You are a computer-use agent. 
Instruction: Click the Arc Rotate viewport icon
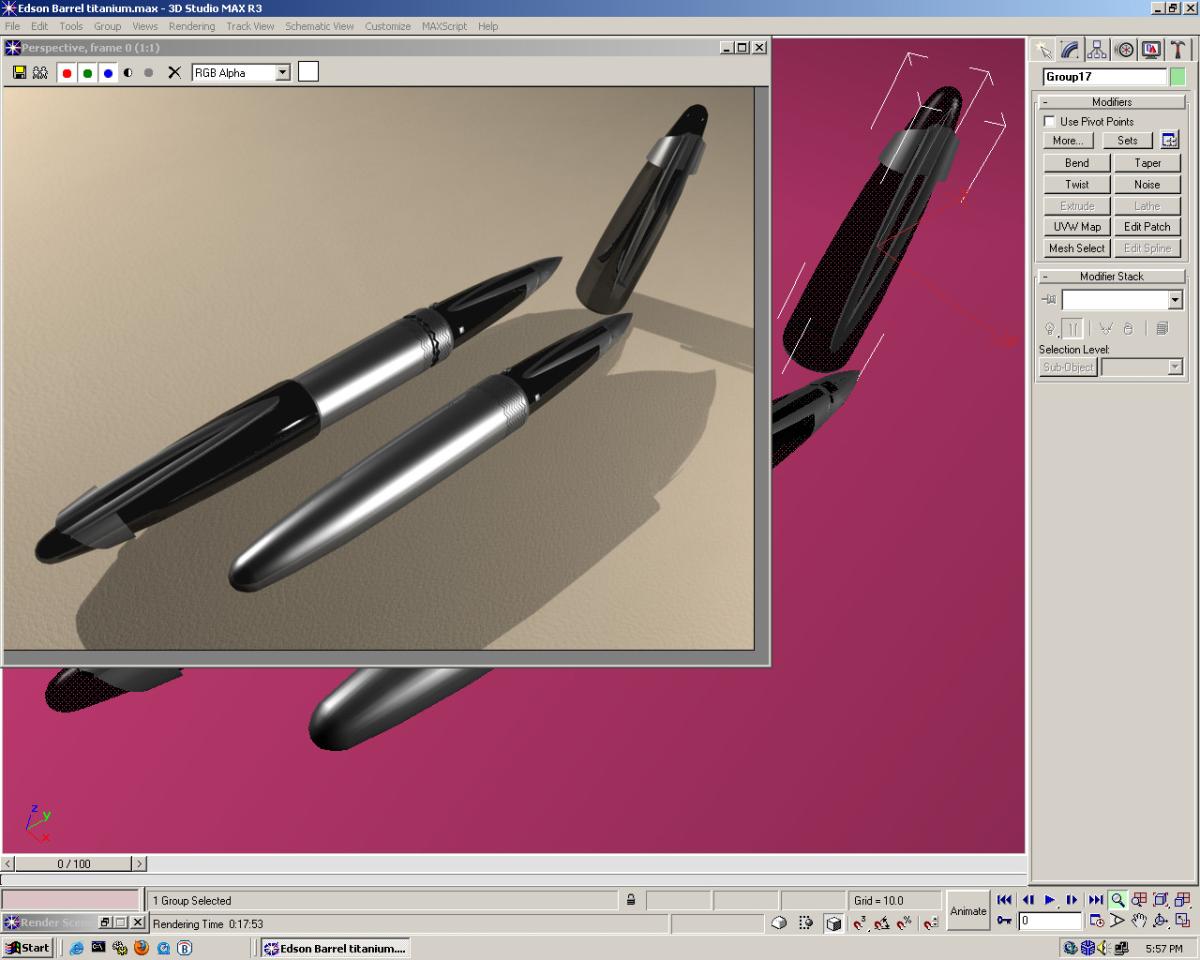pos(1161,920)
